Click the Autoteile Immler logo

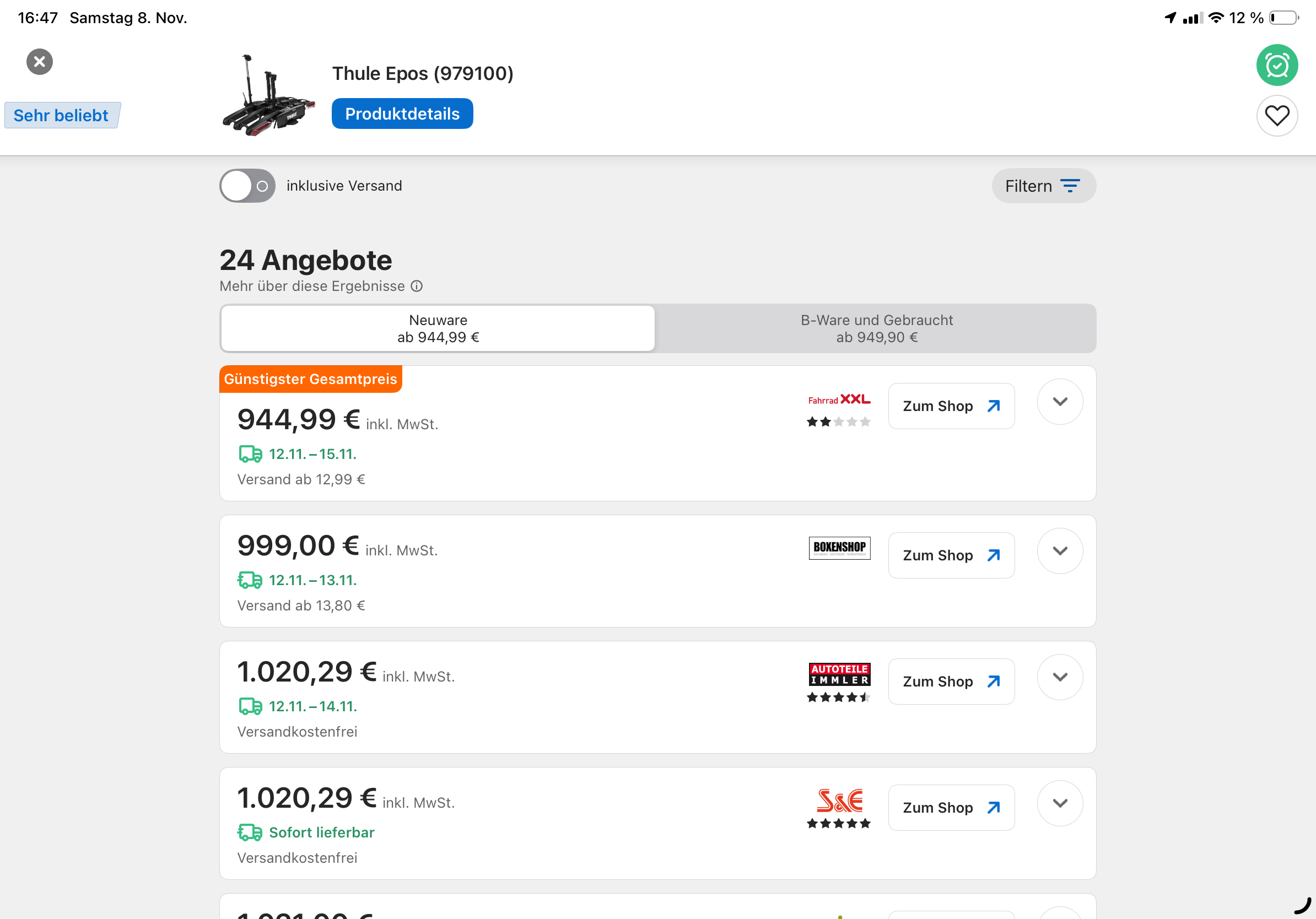tap(839, 674)
